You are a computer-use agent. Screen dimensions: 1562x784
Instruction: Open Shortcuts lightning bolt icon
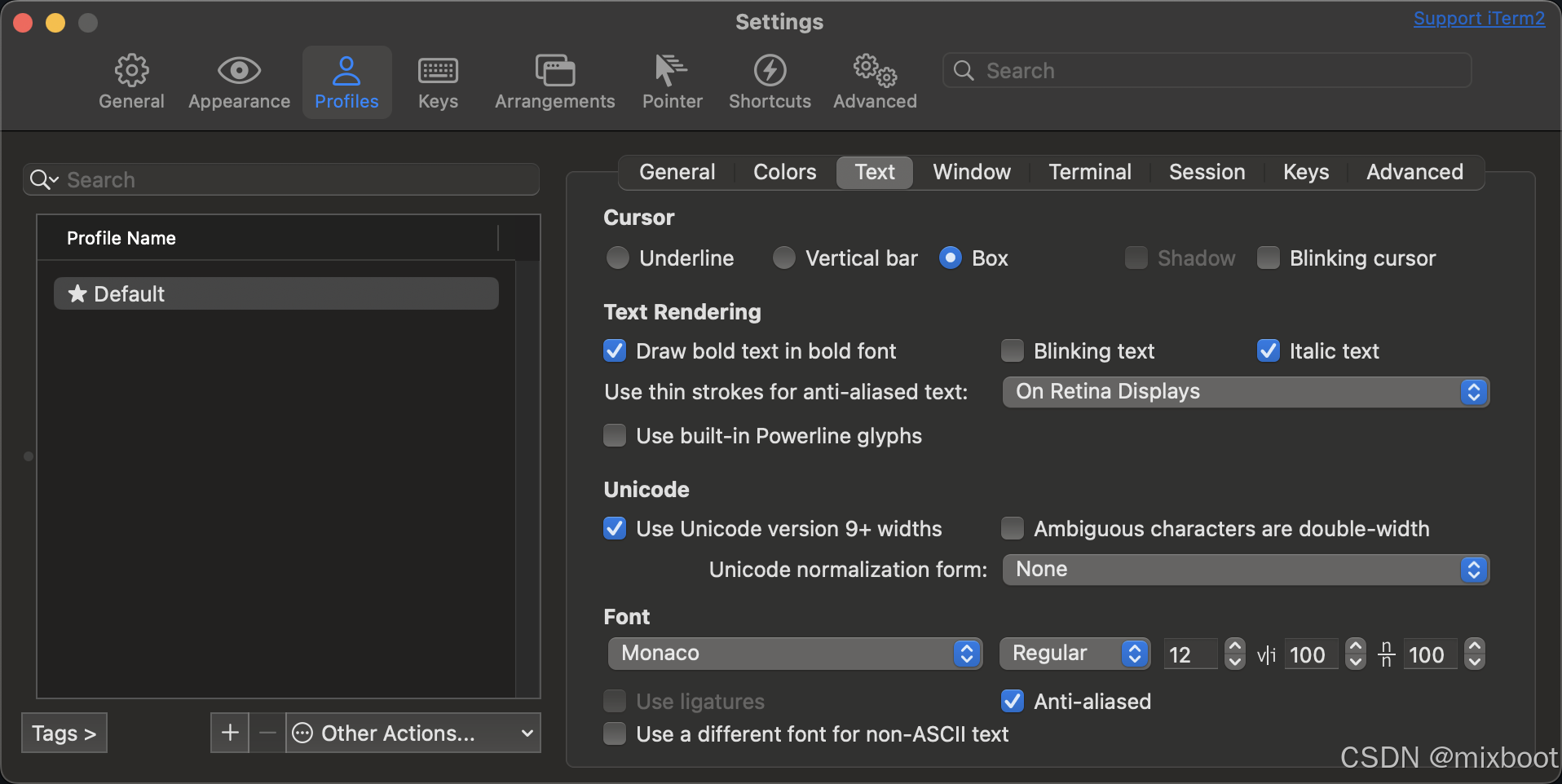770,71
